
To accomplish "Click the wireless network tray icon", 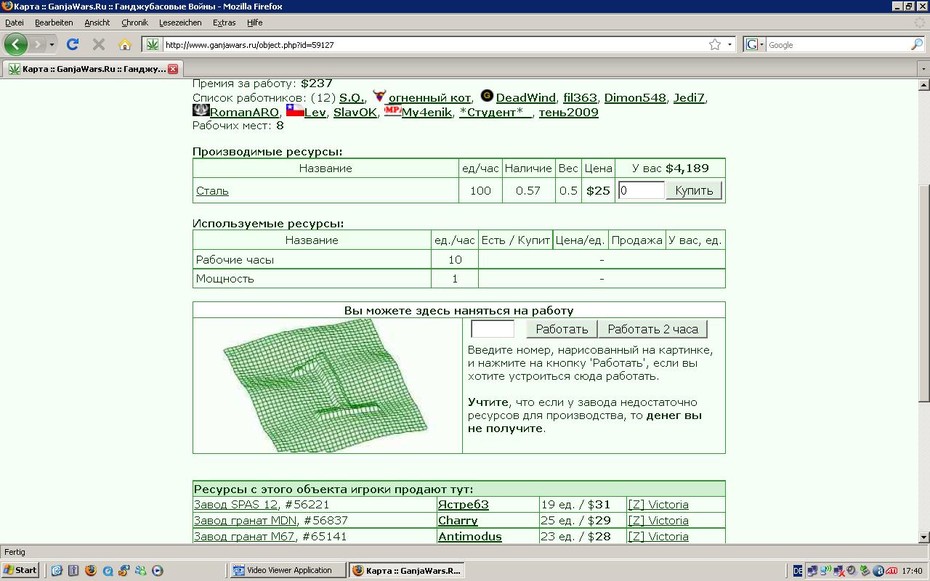I will pos(826,570).
